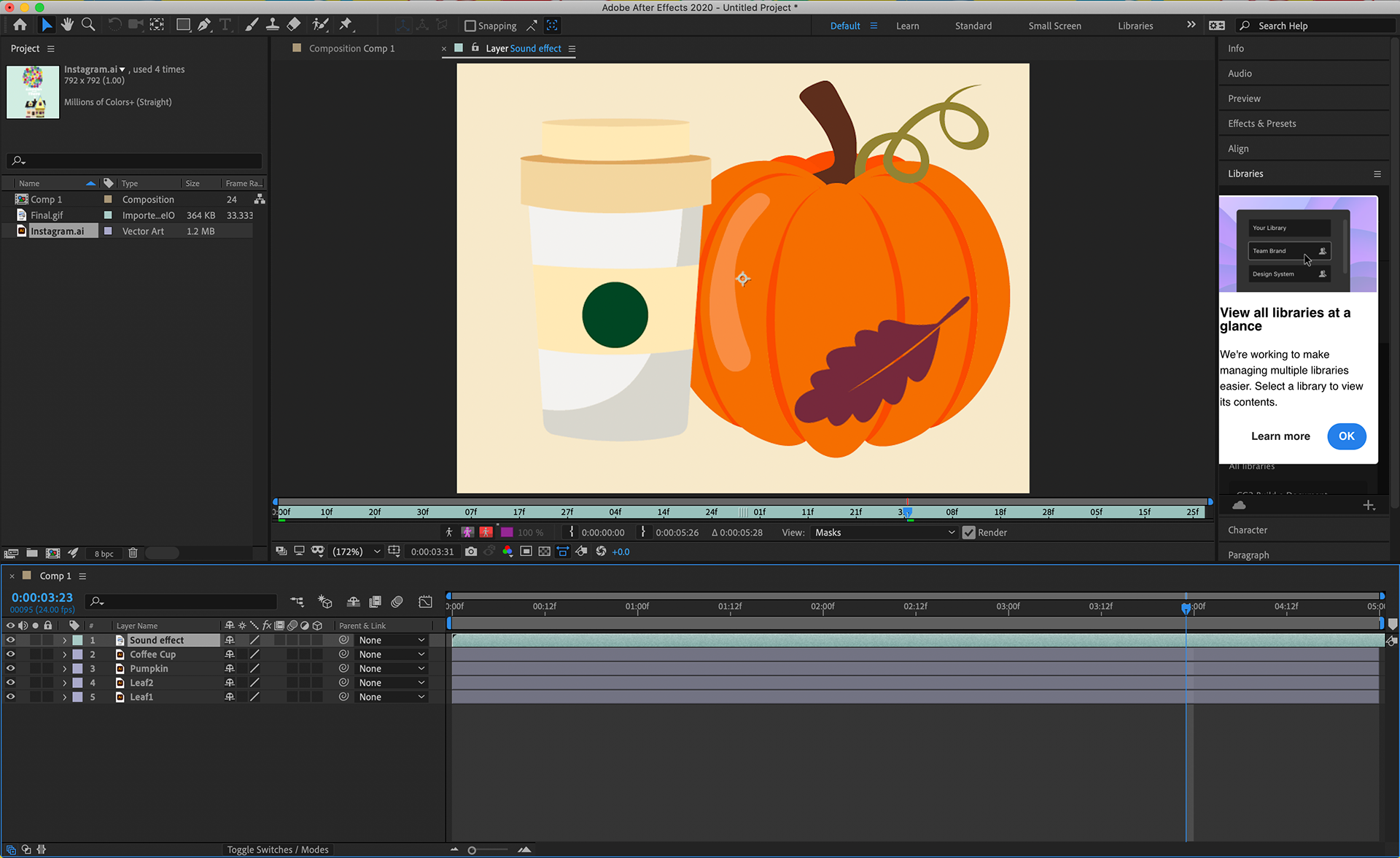Image resolution: width=1400 pixels, height=858 pixels.
Task: Click the timeline zoom slider handle
Action: 472,850
